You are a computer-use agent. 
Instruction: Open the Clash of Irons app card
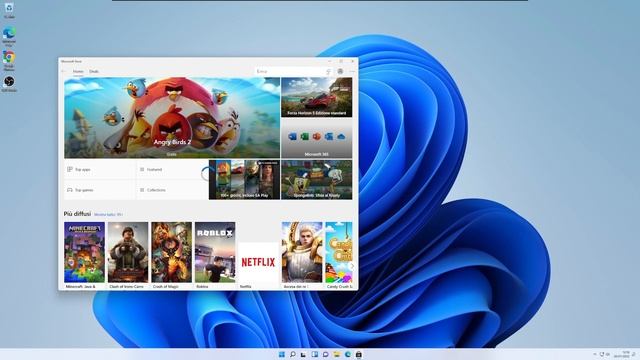click(x=128, y=256)
